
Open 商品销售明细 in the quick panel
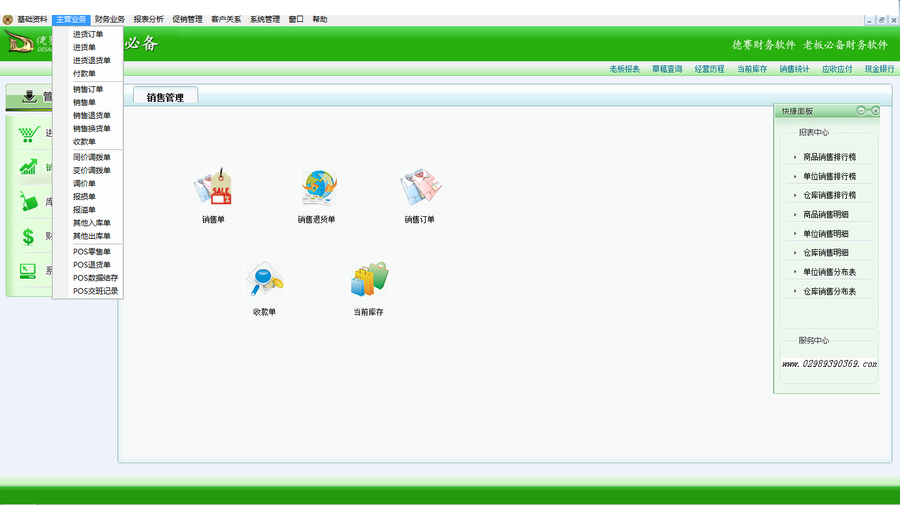tap(825, 215)
